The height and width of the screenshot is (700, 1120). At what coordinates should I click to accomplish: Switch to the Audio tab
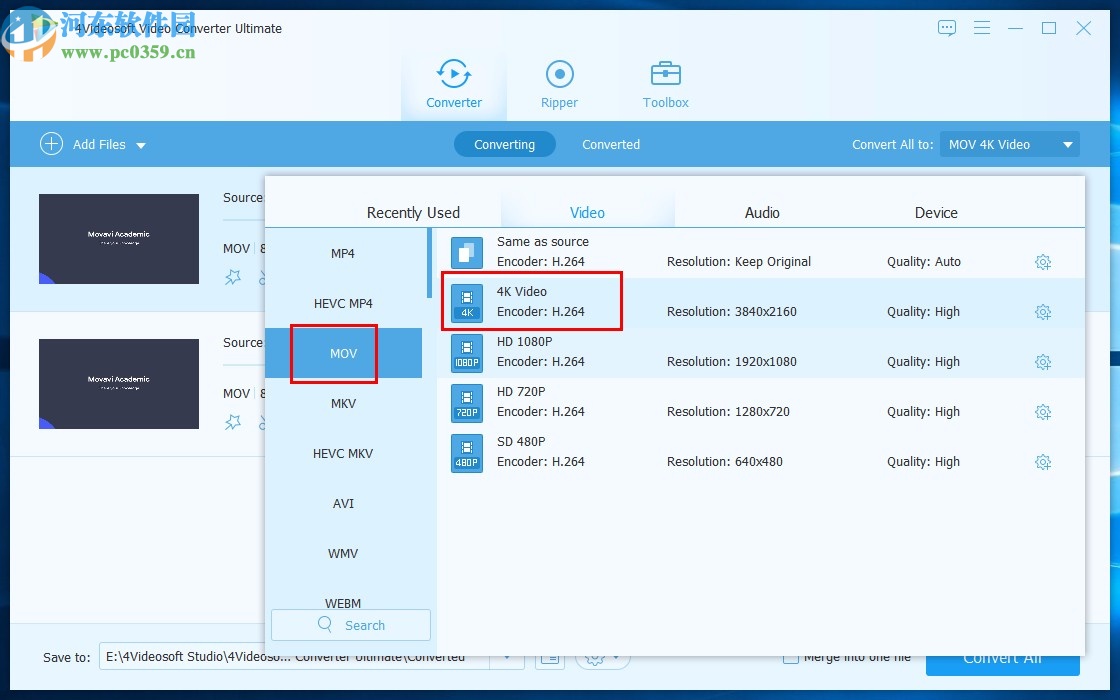[761, 212]
